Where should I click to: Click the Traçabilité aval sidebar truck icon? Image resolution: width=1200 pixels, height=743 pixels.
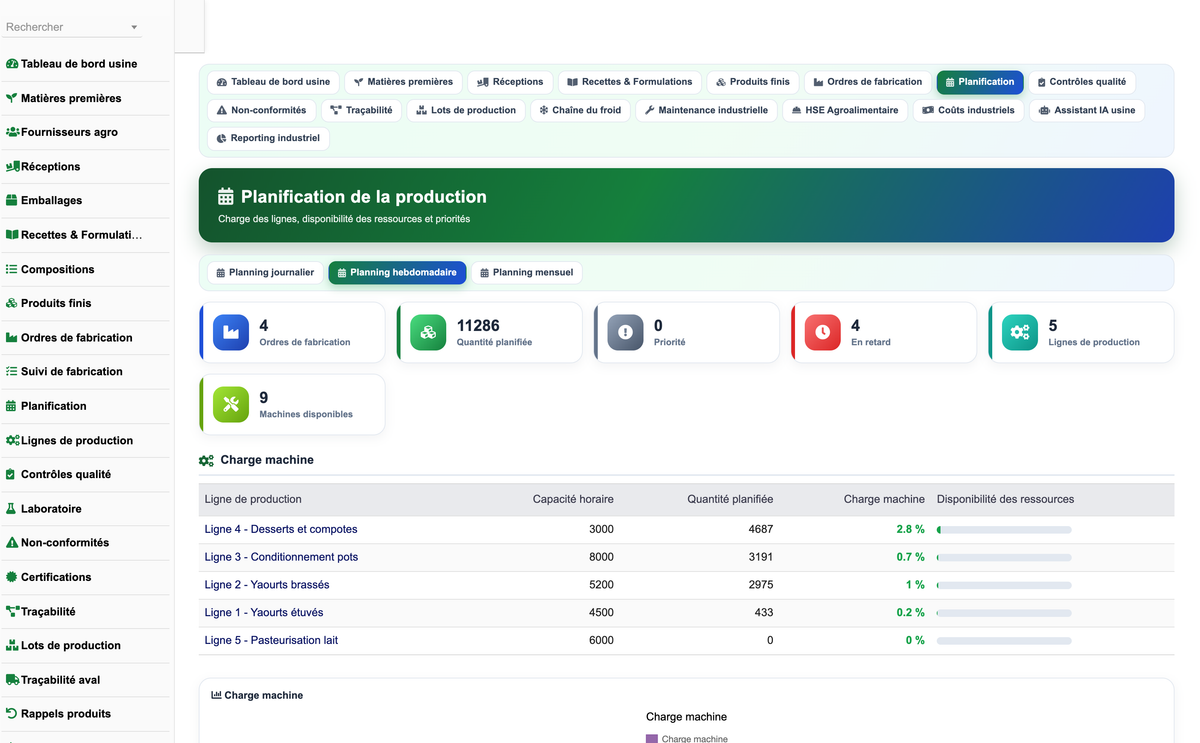point(13,679)
